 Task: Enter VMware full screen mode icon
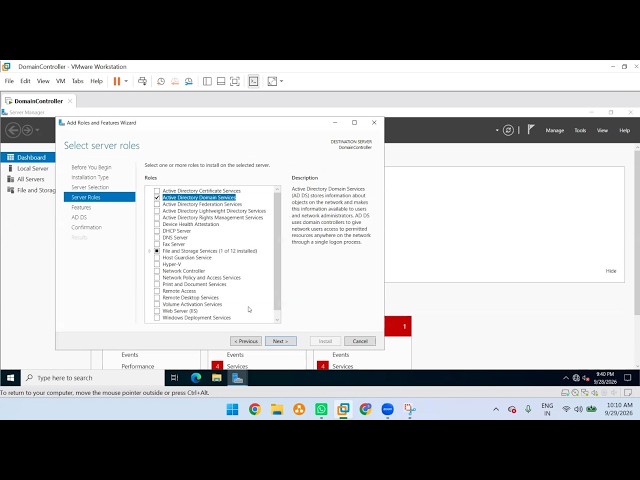point(235,81)
